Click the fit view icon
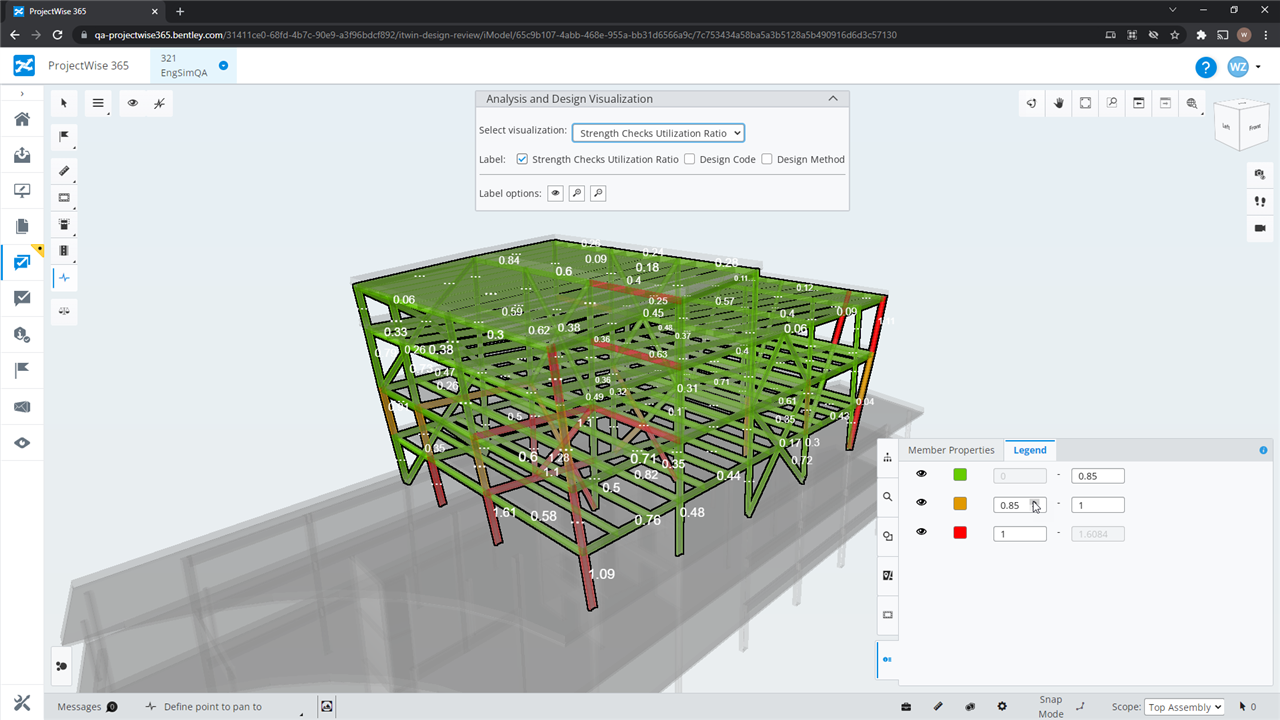 tap(1085, 103)
